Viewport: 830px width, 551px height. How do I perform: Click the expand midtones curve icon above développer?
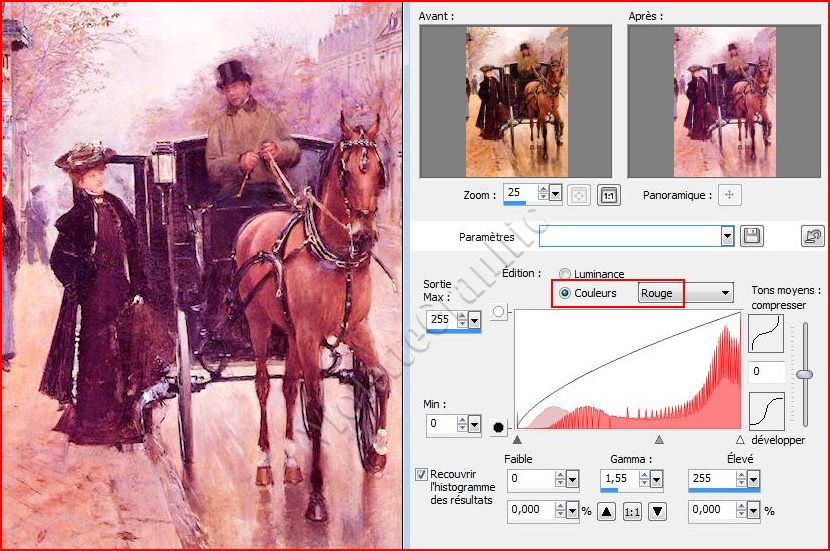click(x=765, y=411)
